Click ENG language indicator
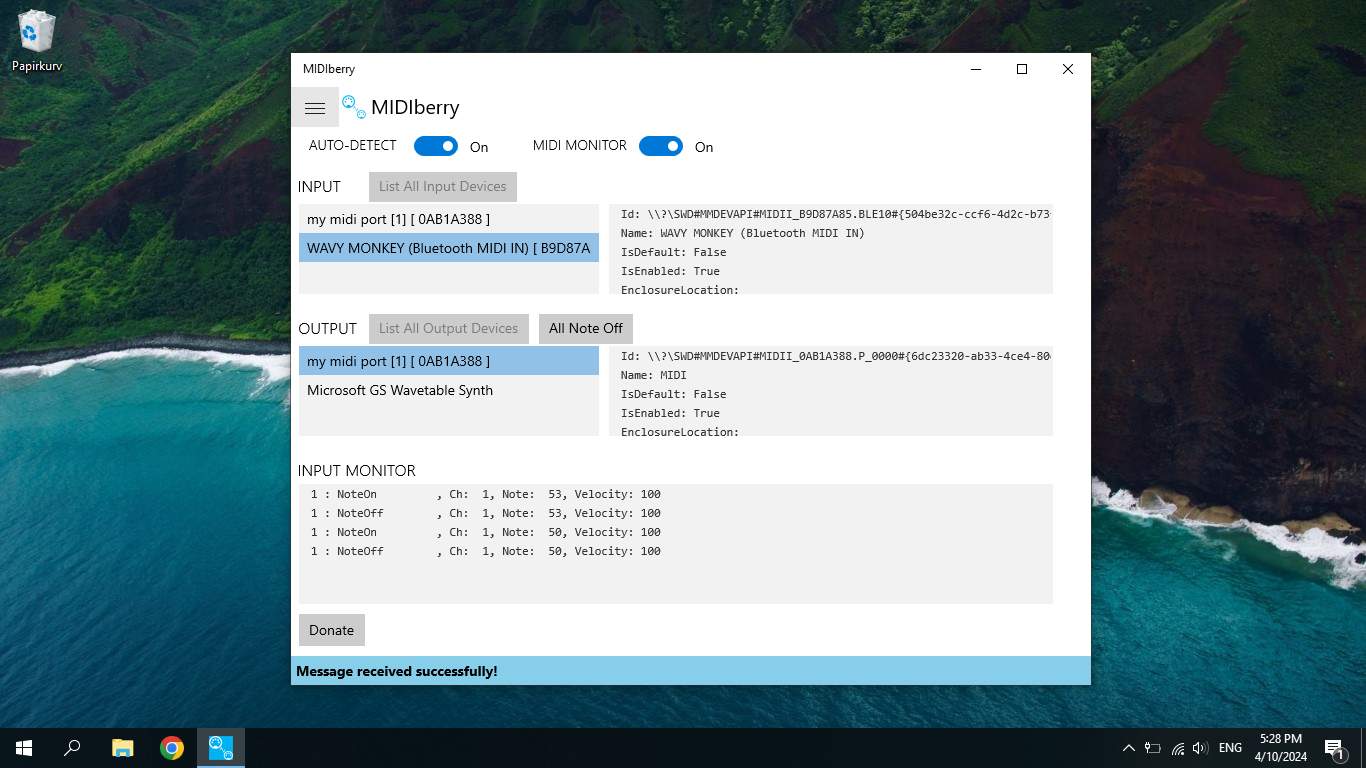1366x768 pixels. pos(1231,748)
